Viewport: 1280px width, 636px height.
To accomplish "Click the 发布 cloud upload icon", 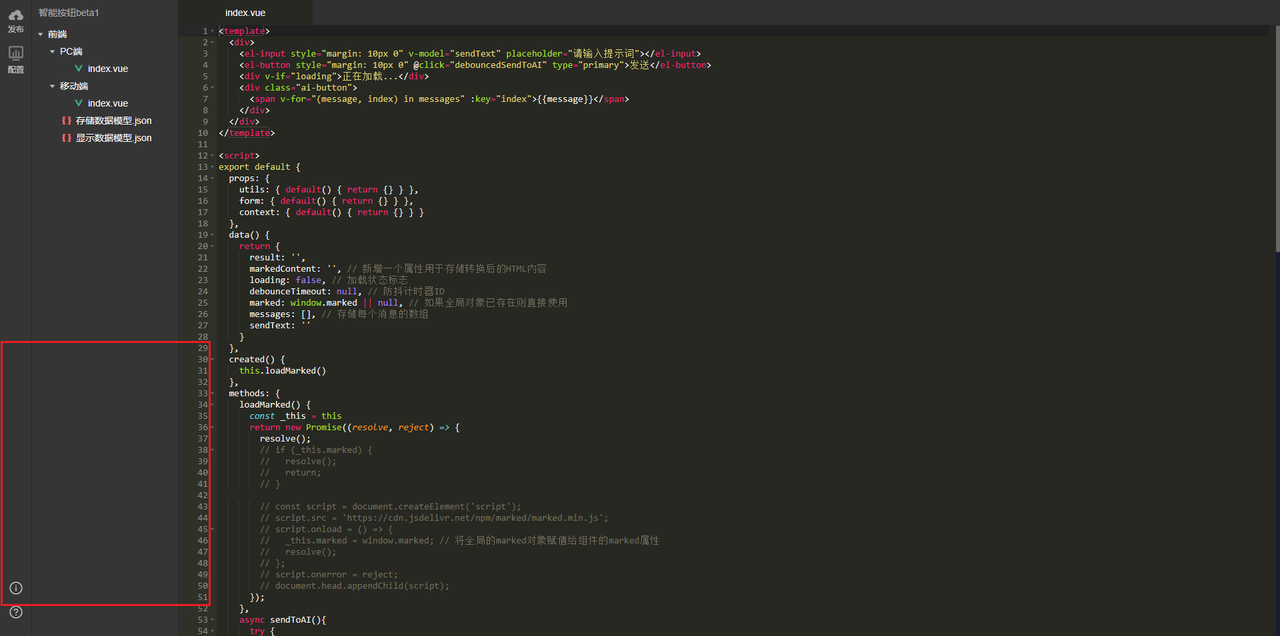I will pos(16,15).
